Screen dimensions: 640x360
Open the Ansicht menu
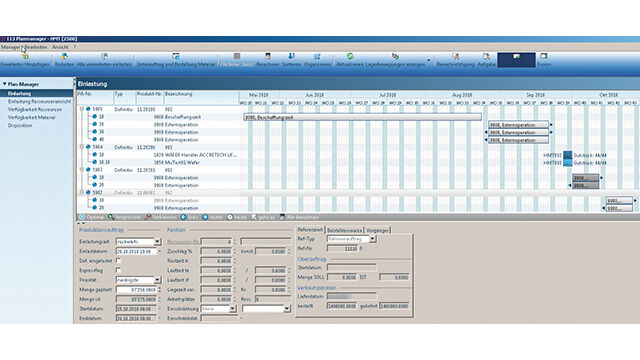click(60, 47)
